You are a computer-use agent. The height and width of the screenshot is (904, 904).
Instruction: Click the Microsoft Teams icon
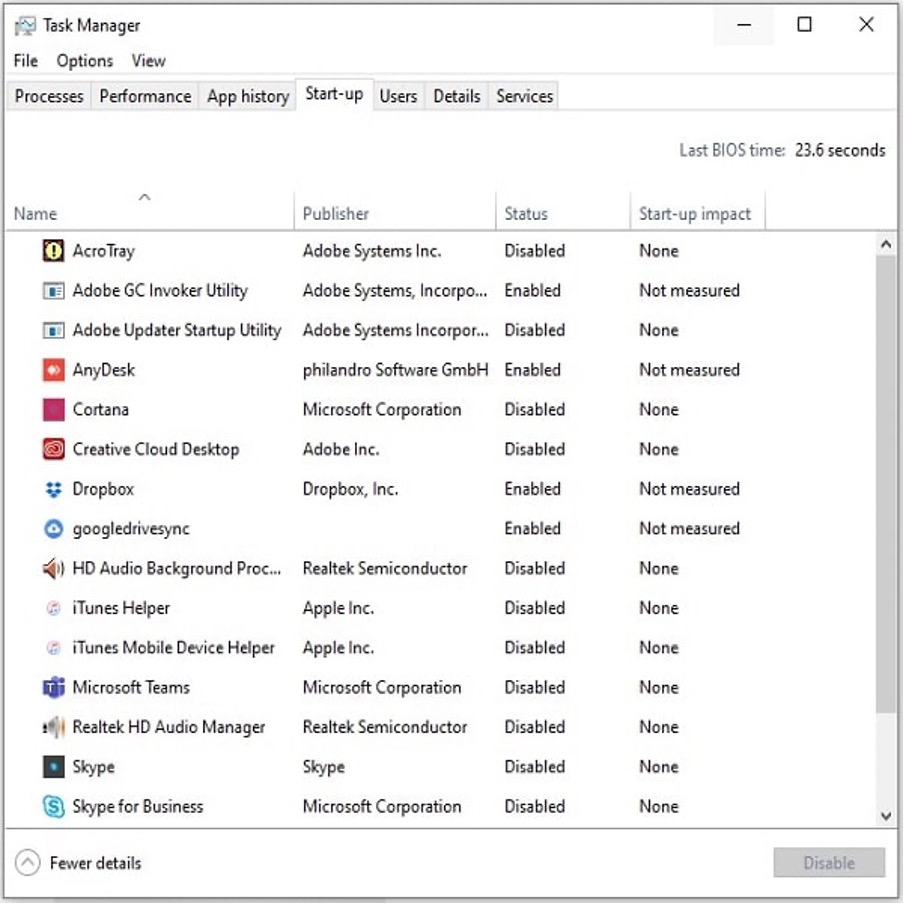click(54, 687)
